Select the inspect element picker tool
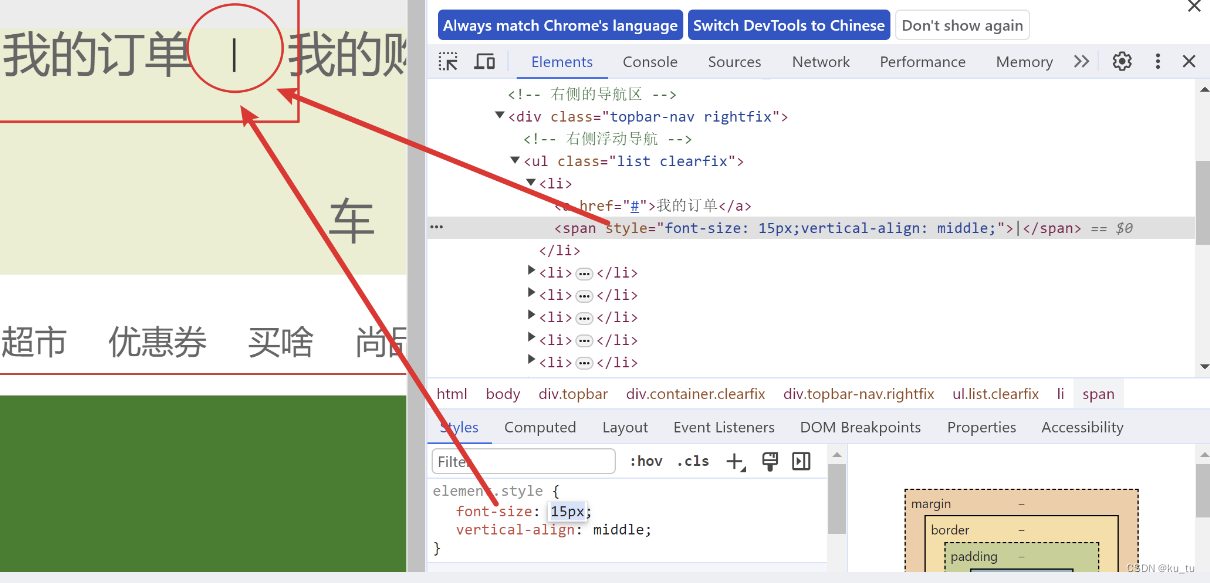Image resolution: width=1210 pixels, height=583 pixels. (x=446, y=61)
